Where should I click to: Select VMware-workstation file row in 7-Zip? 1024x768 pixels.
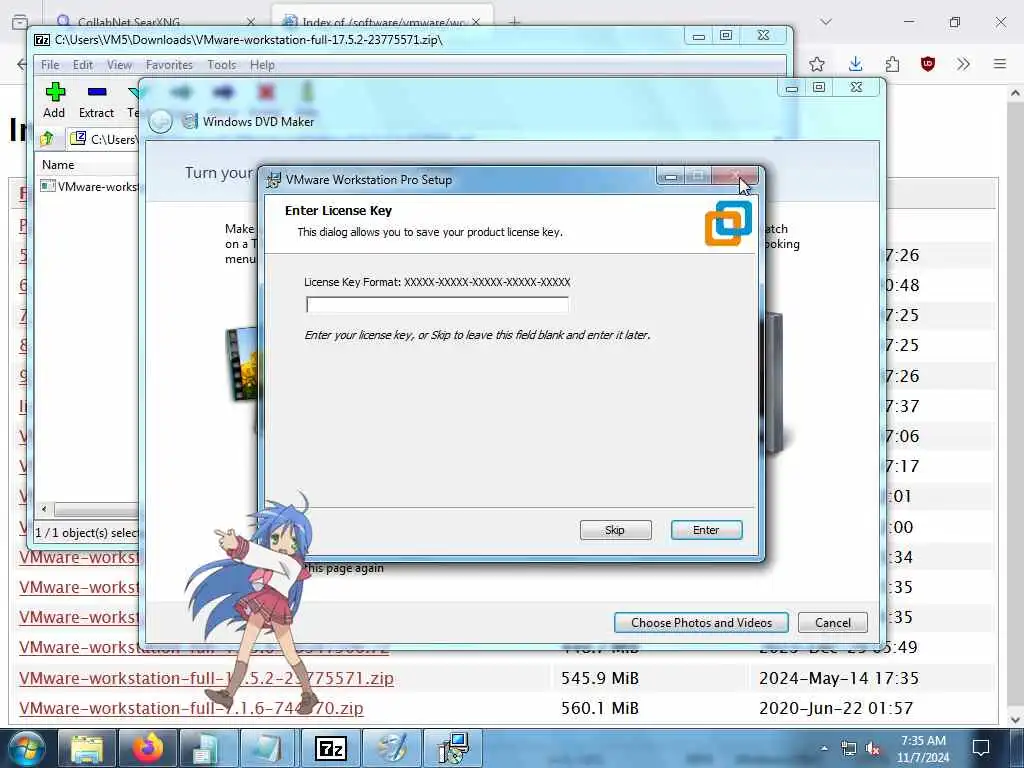89,187
